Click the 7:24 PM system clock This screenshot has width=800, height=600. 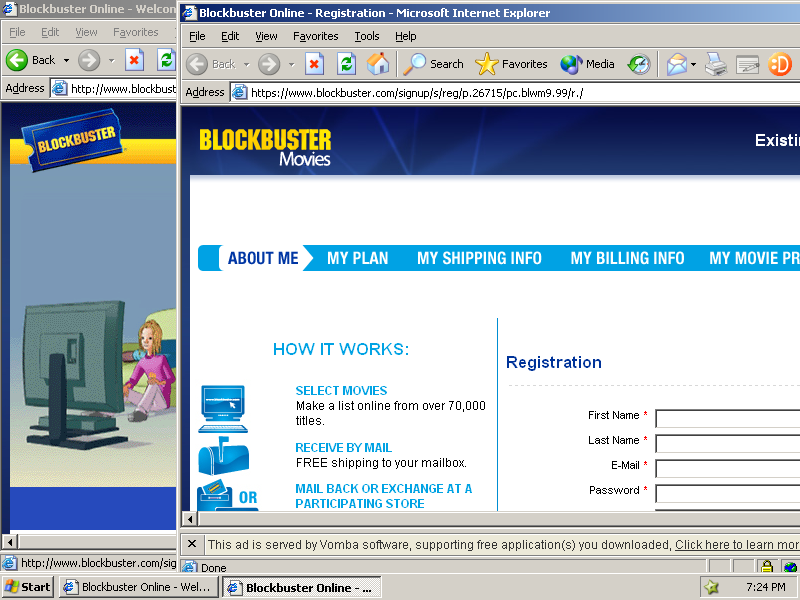tap(765, 587)
